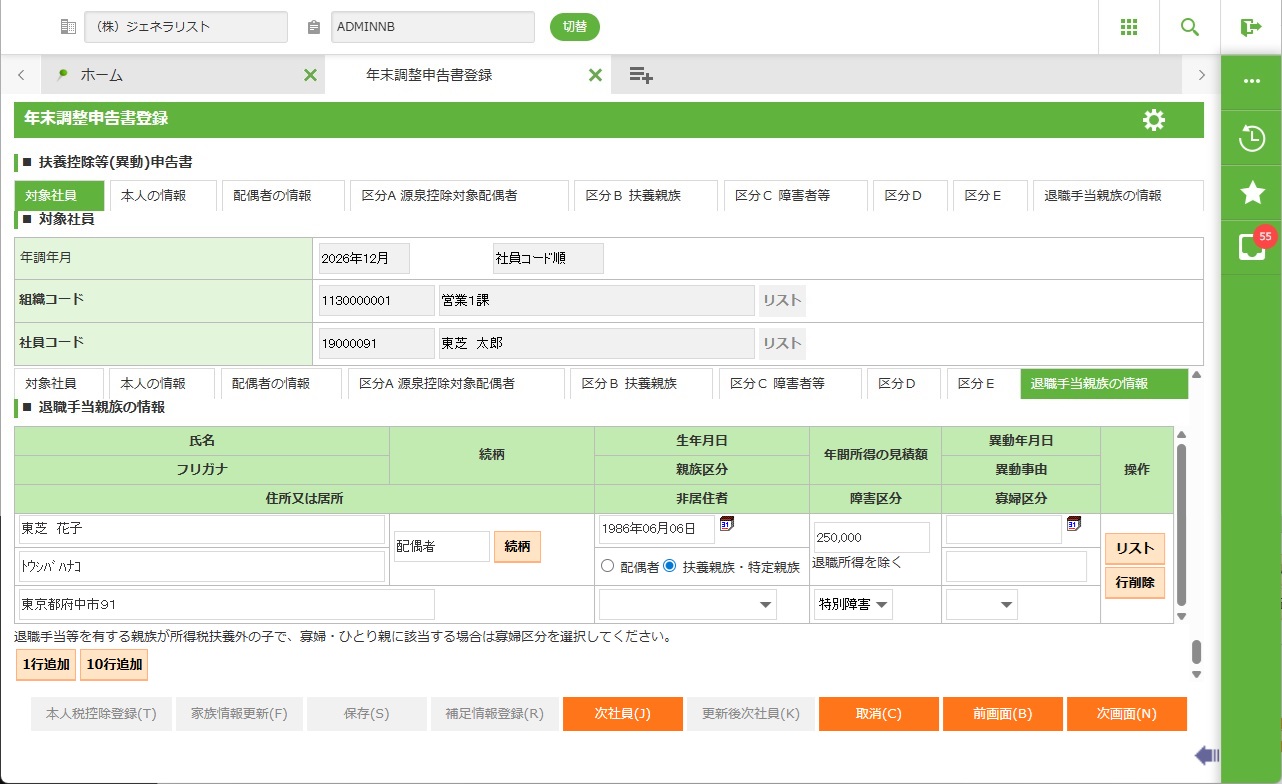Open settings gear on green title bar

tap(1154, 120)
